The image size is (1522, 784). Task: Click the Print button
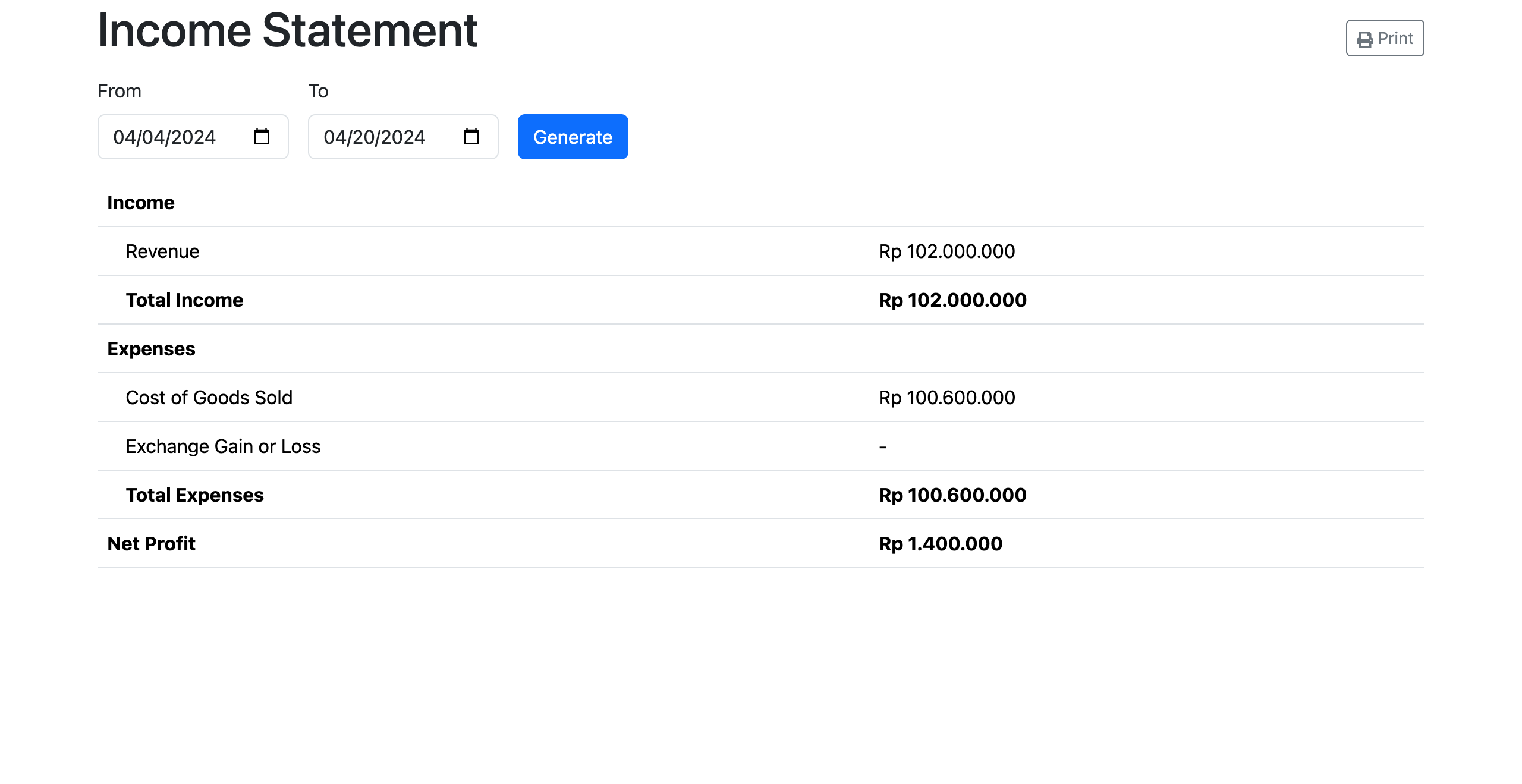coord(1385,38)
